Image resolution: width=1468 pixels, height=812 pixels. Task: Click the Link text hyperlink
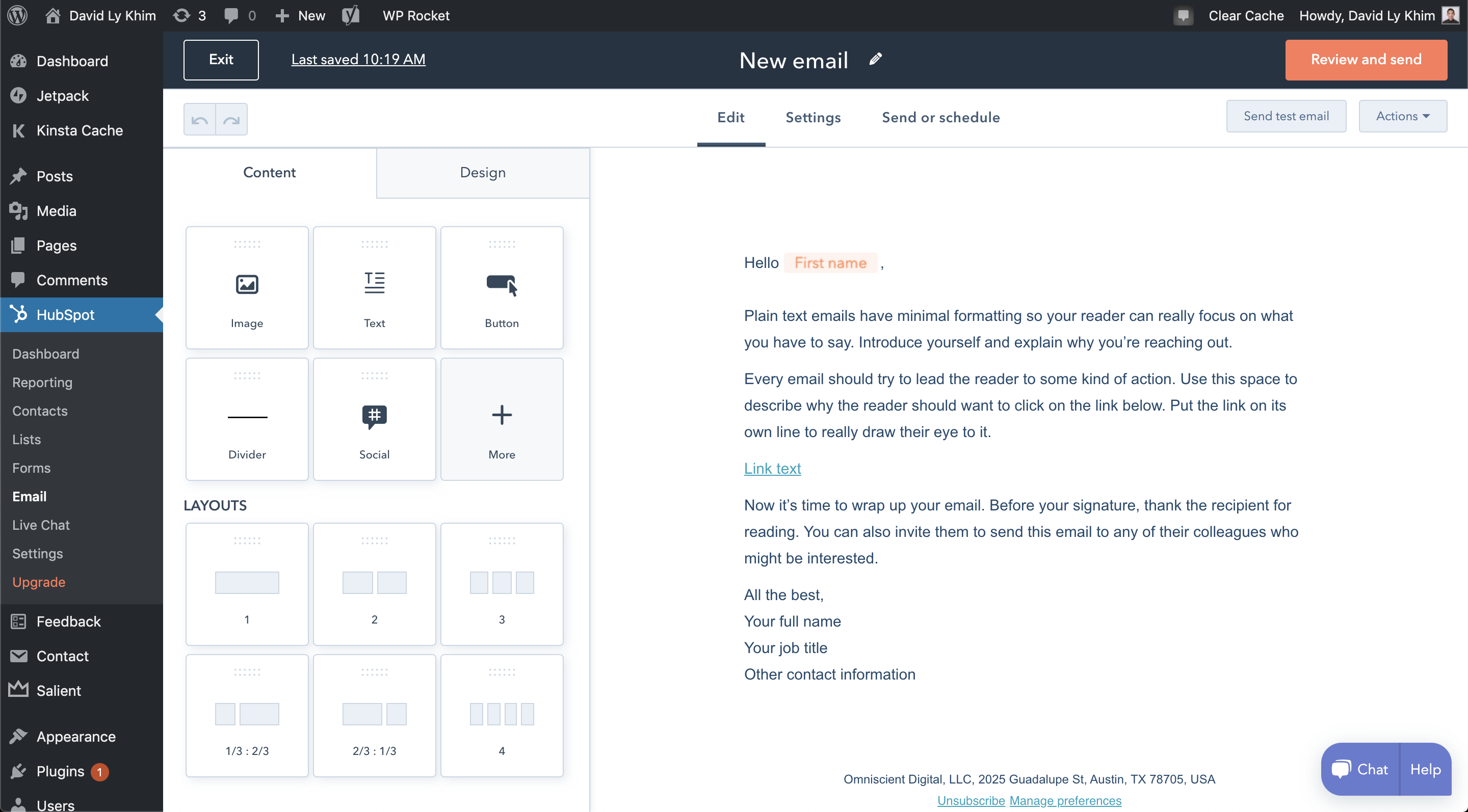[772, 468]
